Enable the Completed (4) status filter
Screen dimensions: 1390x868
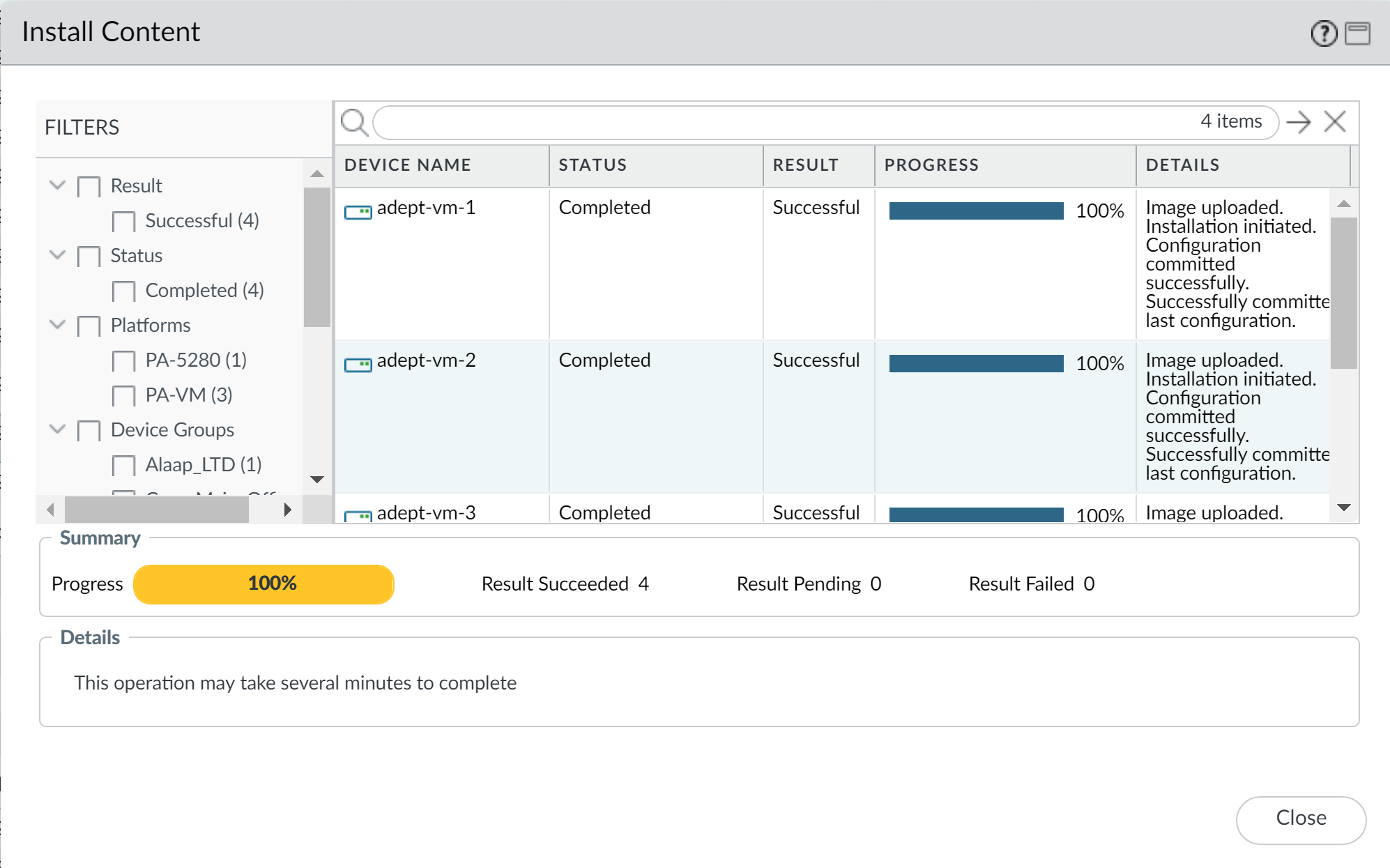pos(123,291)
